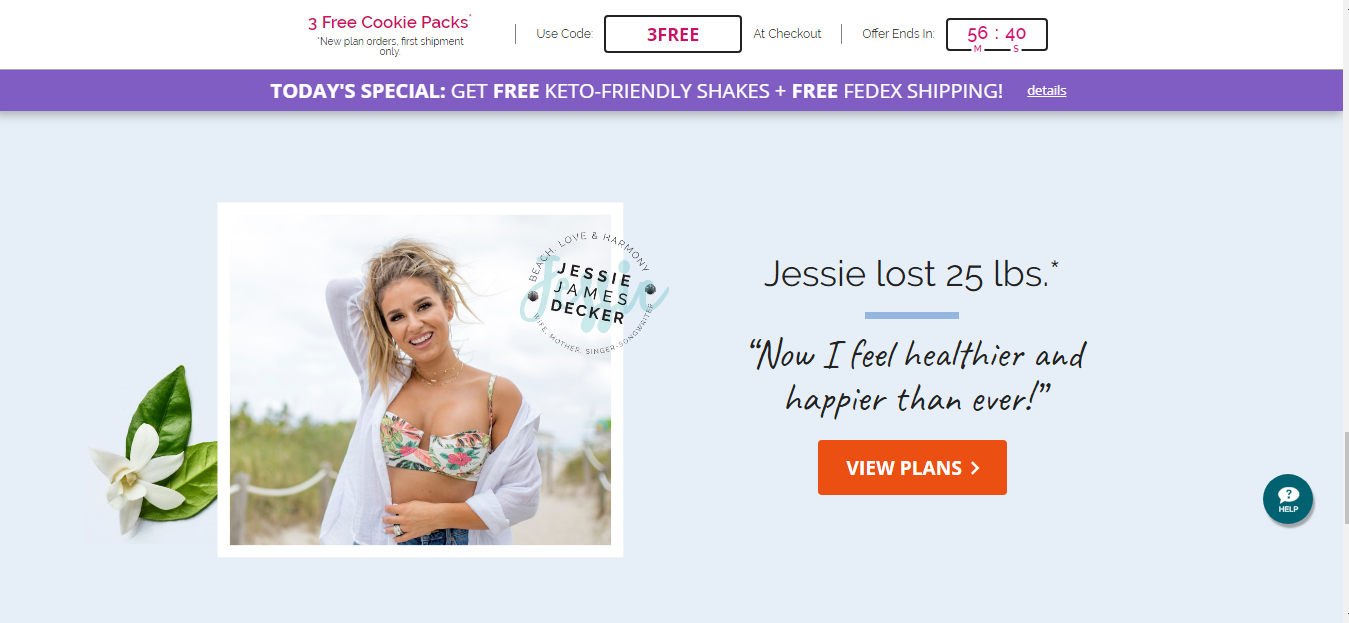Select the 3FREE promo code box

click(x=673, y=34)
